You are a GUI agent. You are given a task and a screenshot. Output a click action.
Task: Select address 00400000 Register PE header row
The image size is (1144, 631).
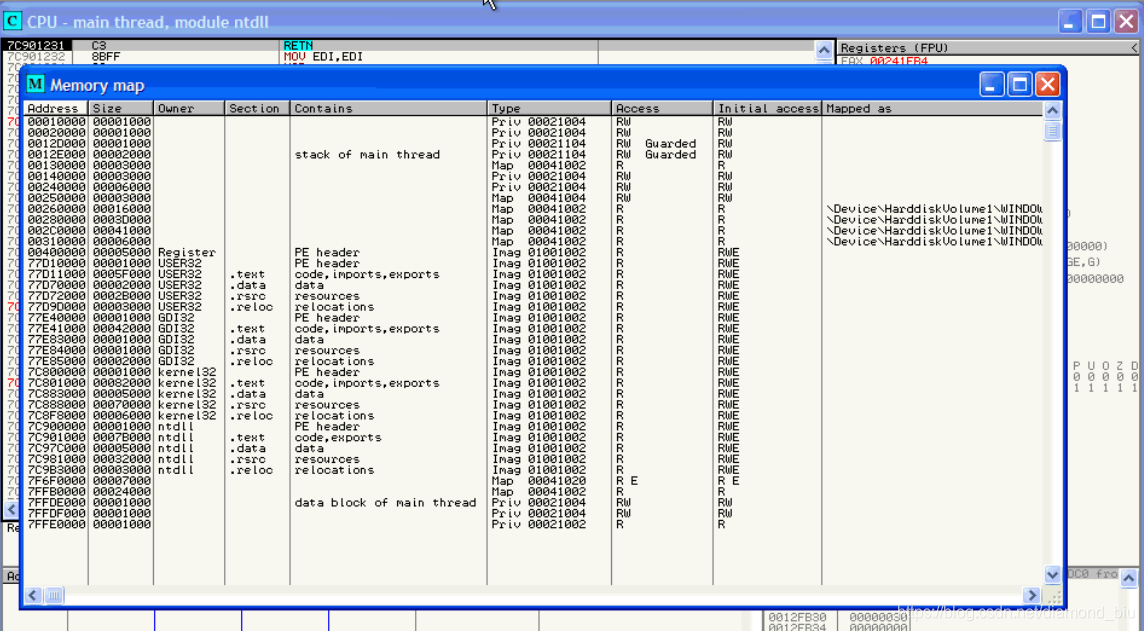pos(534,252)
